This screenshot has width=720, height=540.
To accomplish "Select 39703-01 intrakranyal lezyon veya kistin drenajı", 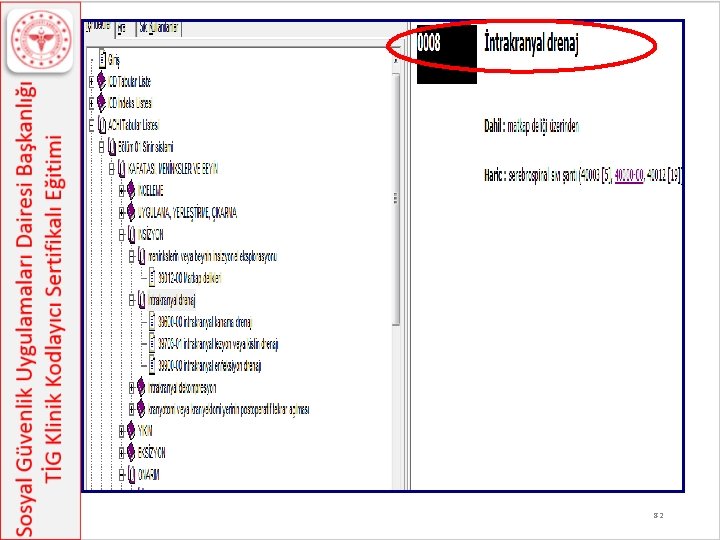I will tap(218, 344).
